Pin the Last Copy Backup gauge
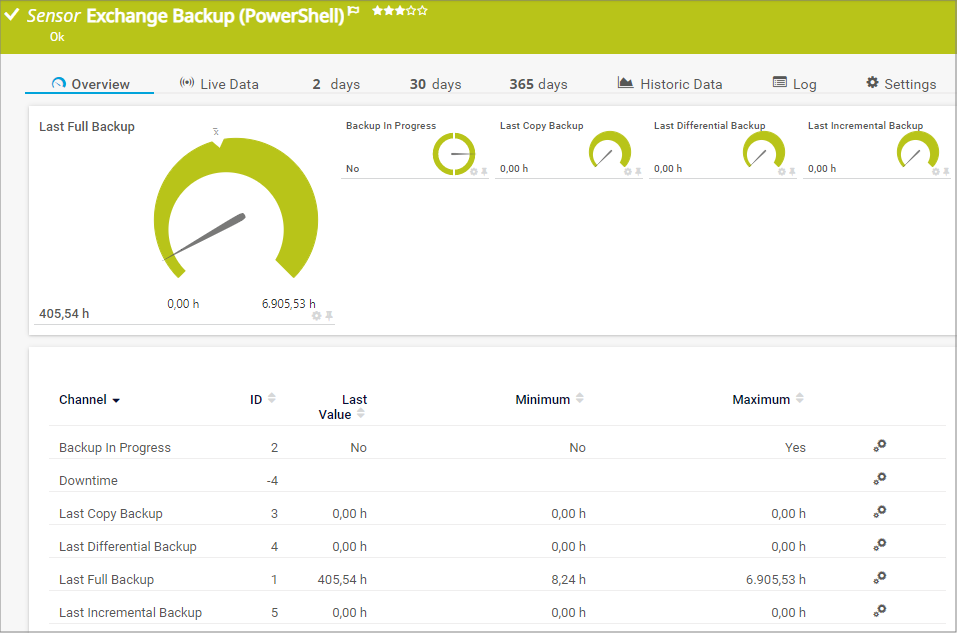 (638, 172)
